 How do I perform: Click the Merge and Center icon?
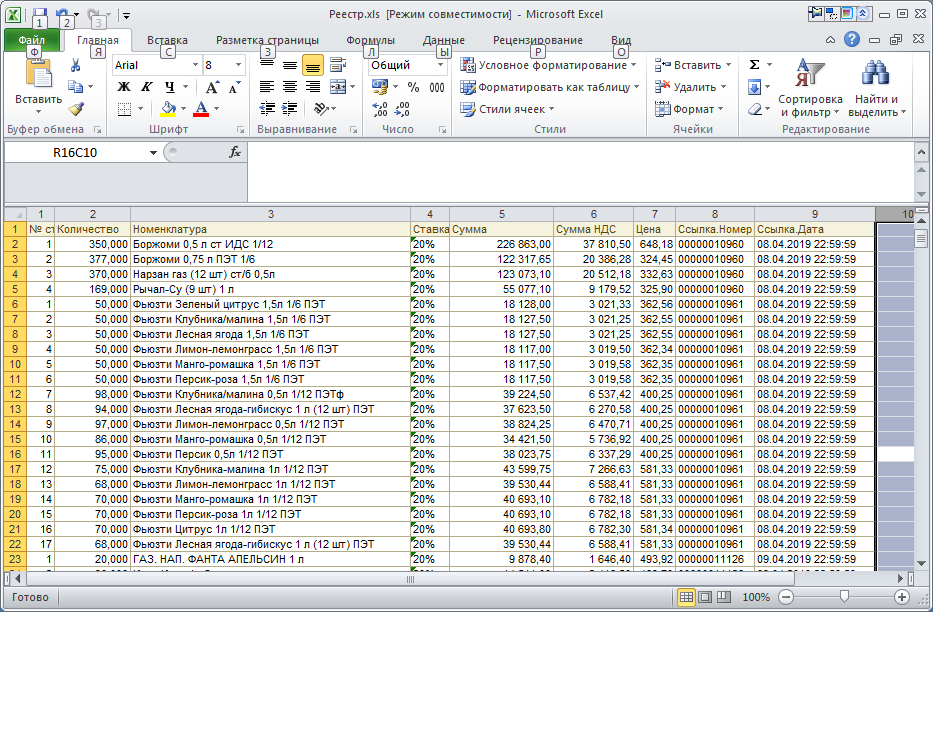pos(338,87)
